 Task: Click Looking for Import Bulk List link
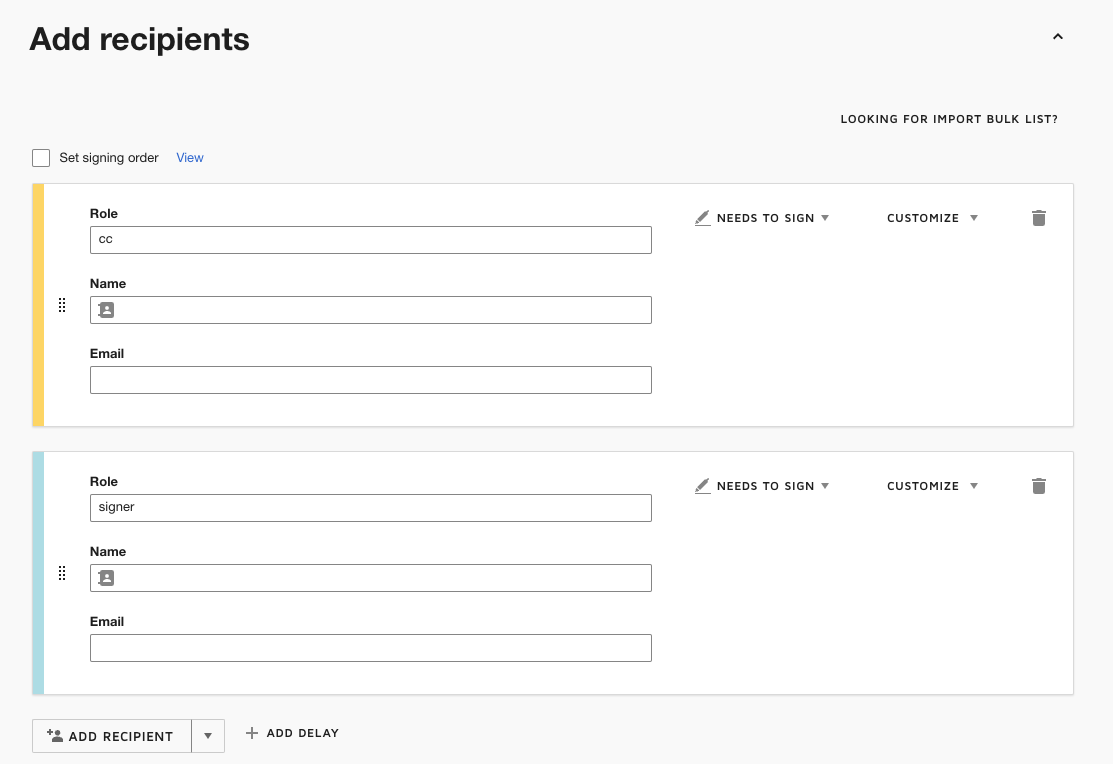(948, 119)
